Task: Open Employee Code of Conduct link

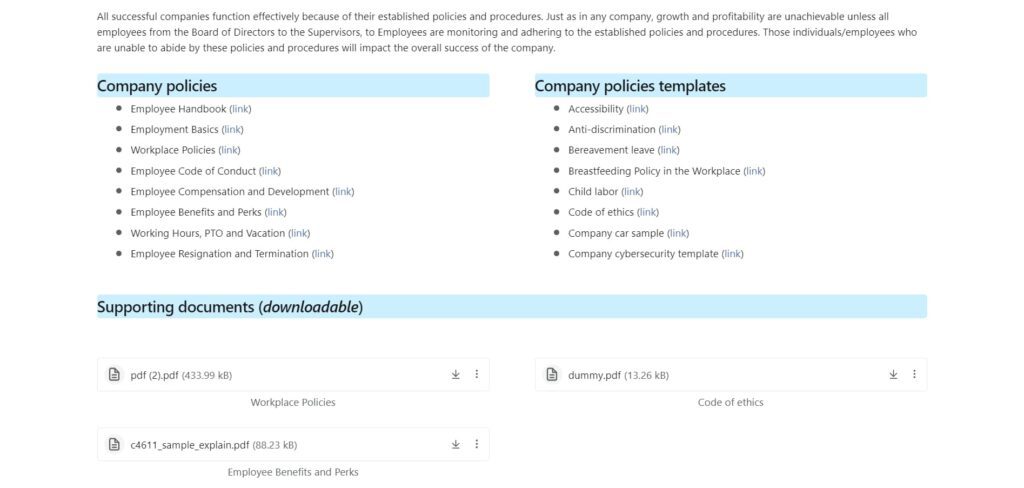Action: coord(270,171)
